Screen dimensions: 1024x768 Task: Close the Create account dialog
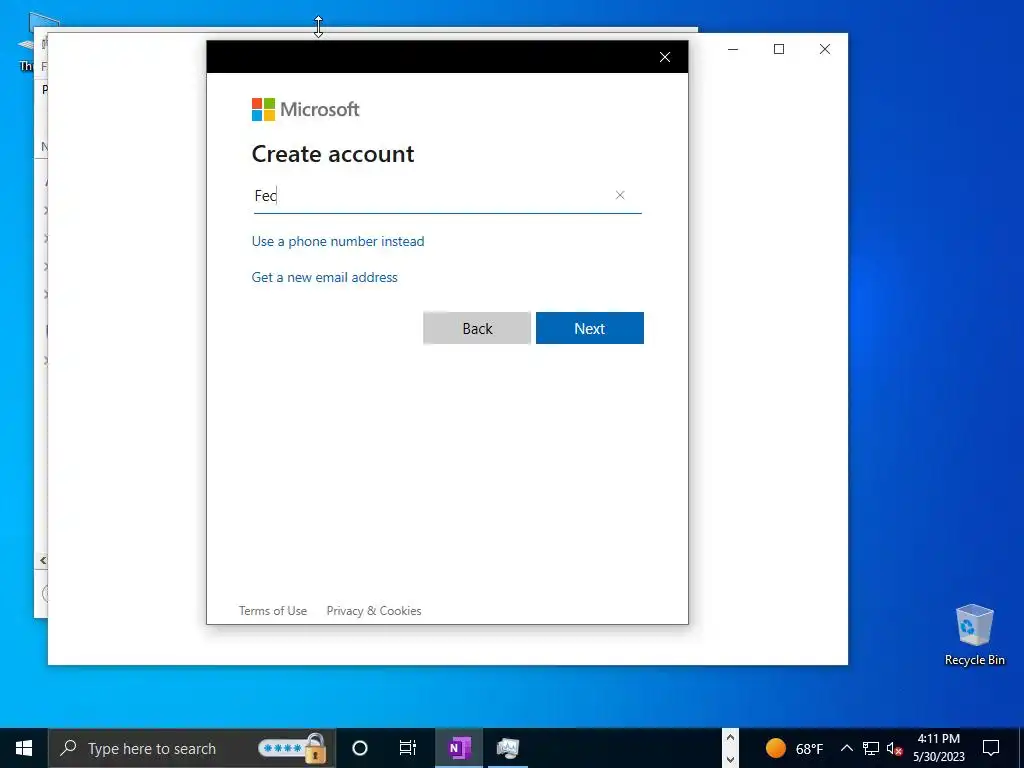coord(665,57)
